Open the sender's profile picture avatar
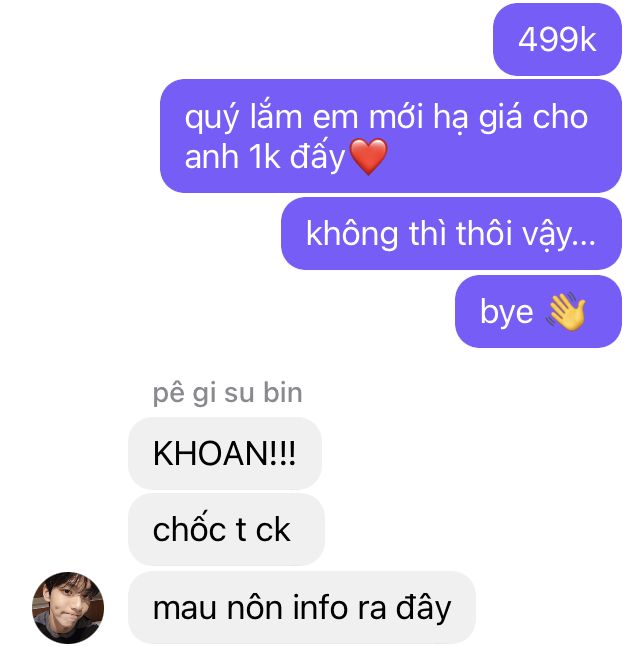This screenshot has width=642, height=647. click(x=68, y=607)
